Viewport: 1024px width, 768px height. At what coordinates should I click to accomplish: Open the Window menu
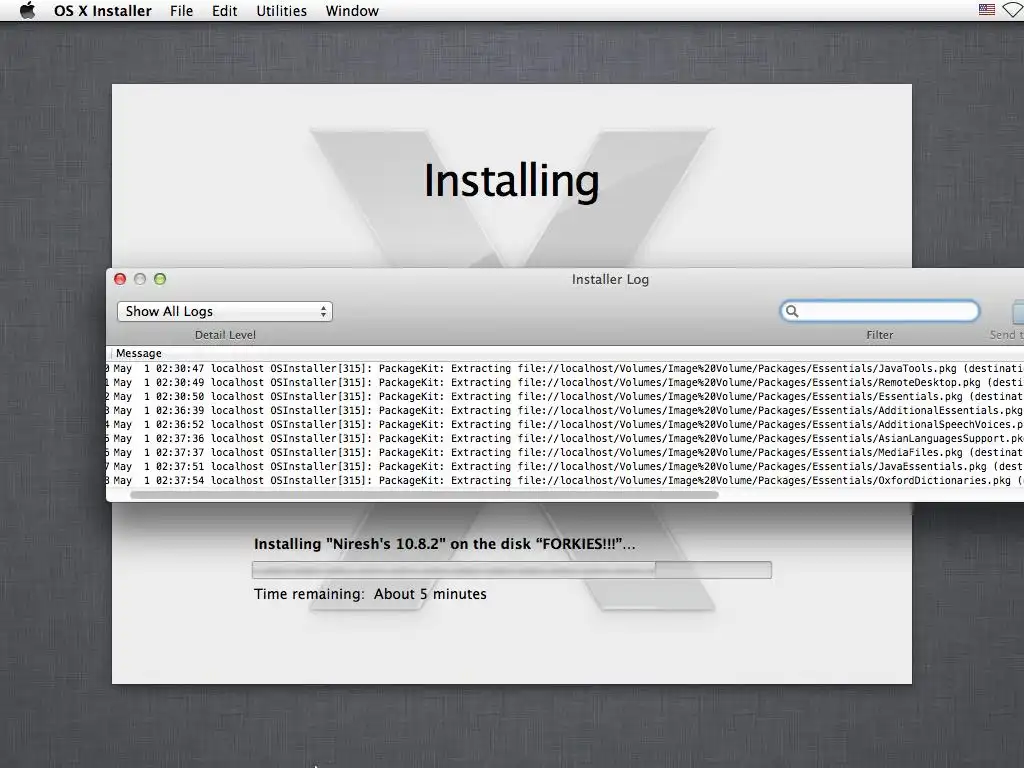coord(352,11)
